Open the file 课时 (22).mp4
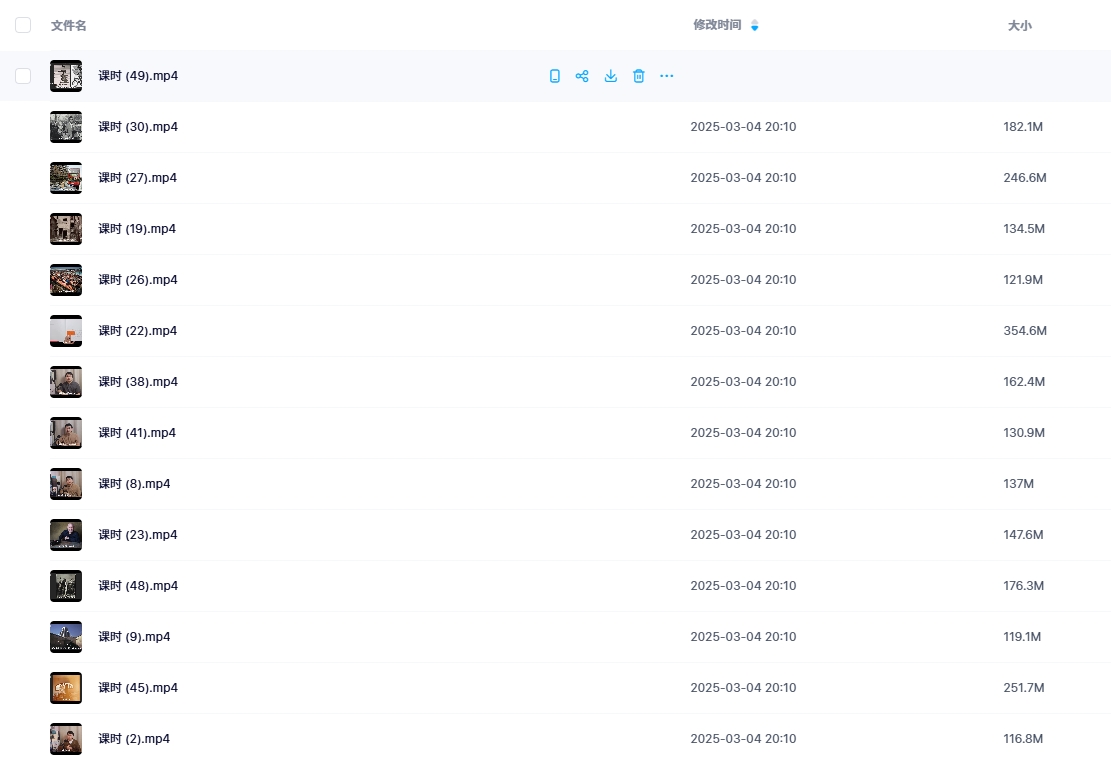This screenshot has width=1111, height=758. coord(138,331)
